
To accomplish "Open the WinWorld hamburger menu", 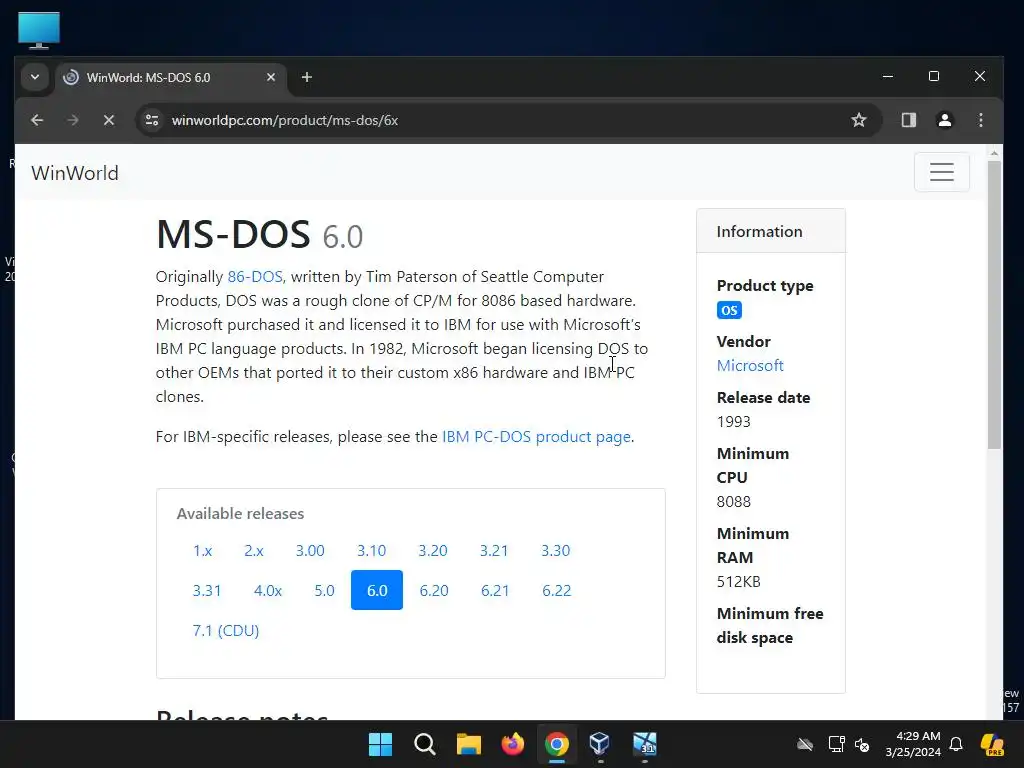I will (942, 172).
